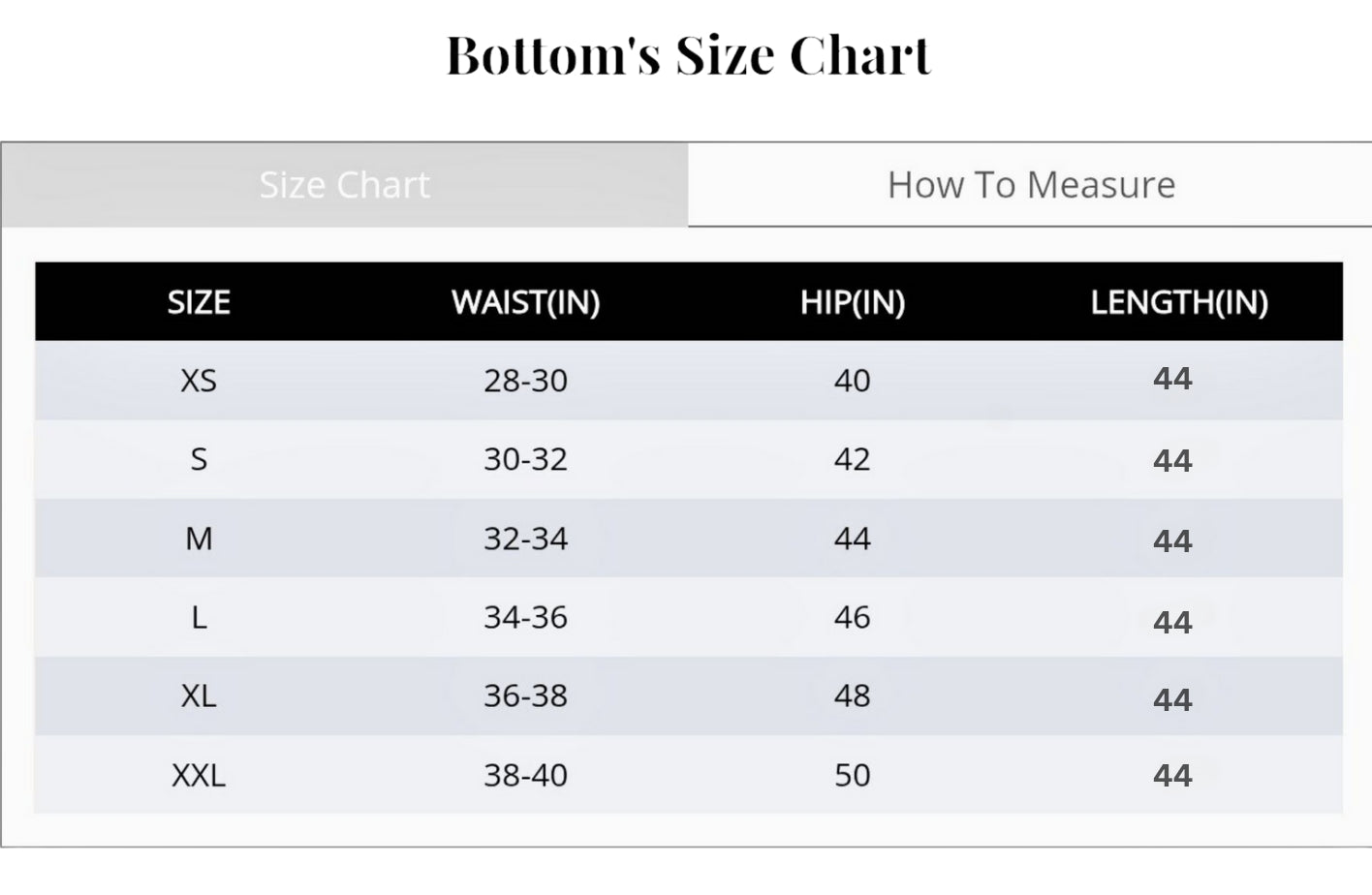The image size is (1372, 895).
Task: Click the WAIST(IN) column header
Action: (525, 302)
